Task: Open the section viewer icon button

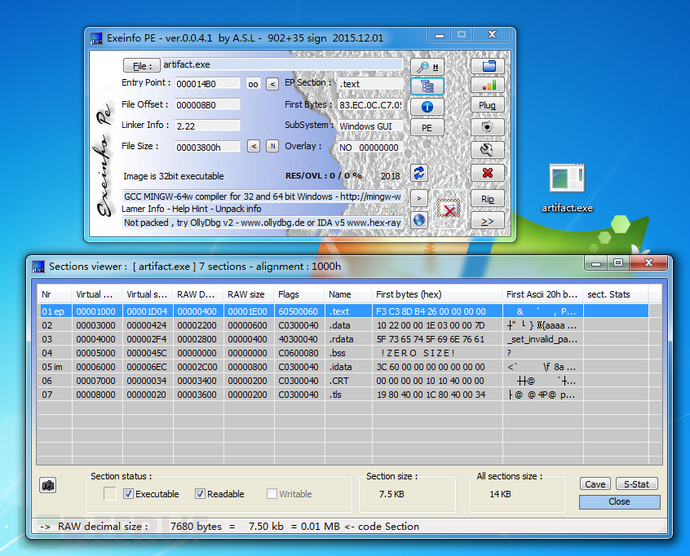Action: tap(427, 86)
